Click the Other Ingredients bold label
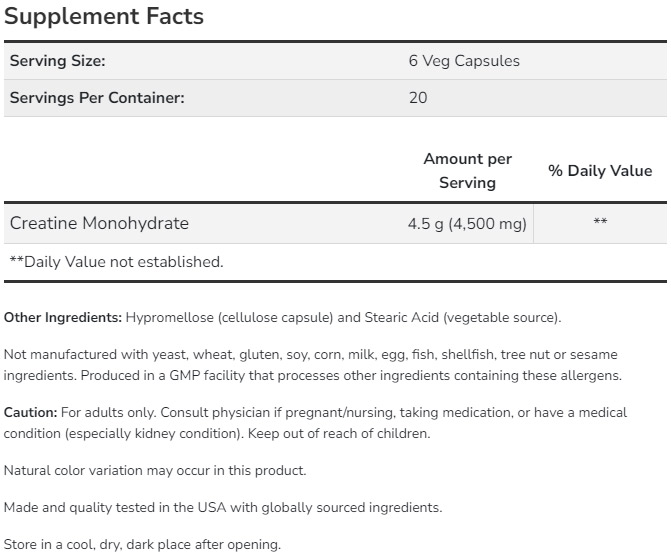The width and height of the screenshot is (671, 556). point(63,318)
